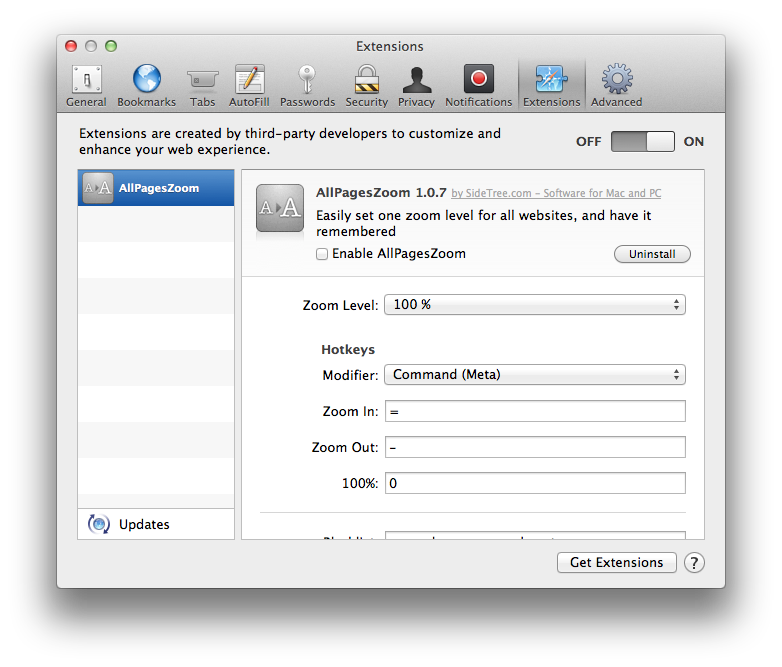
Task: Select AllPagesZoom in the extensions list
Action: pyautogui.click(x=156, y=188)
